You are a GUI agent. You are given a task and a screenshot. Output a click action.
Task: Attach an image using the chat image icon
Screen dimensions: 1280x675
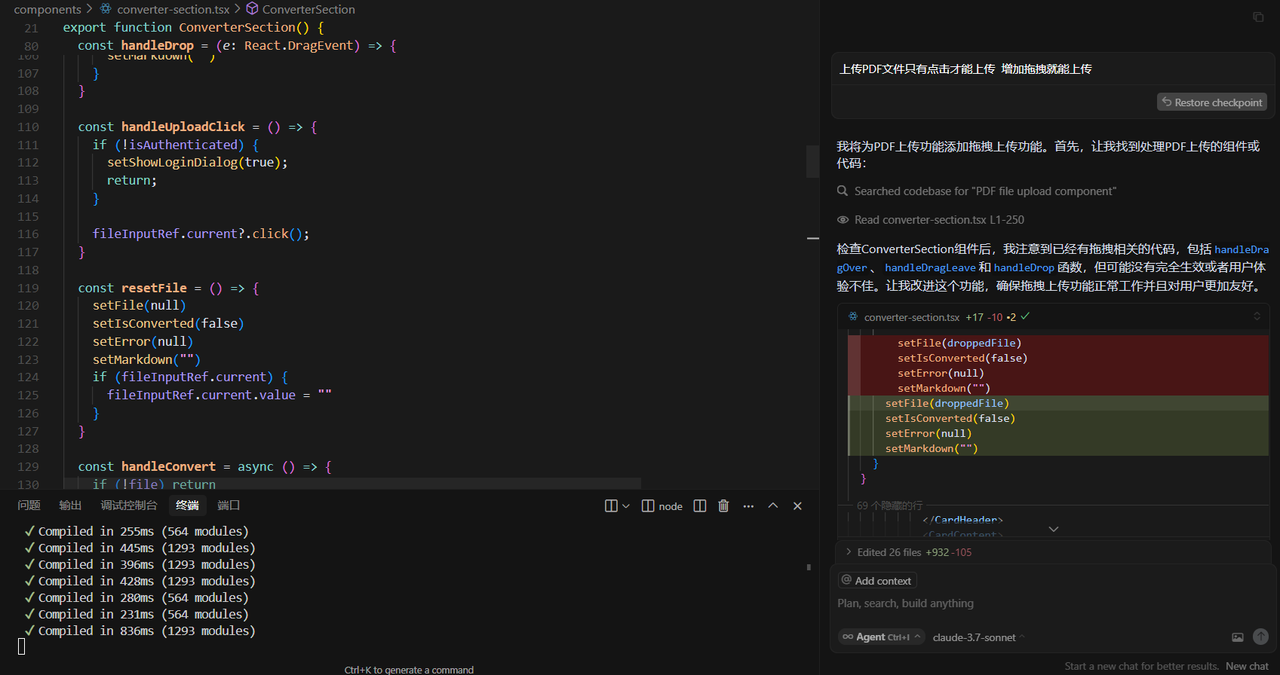pos(1238,637)
